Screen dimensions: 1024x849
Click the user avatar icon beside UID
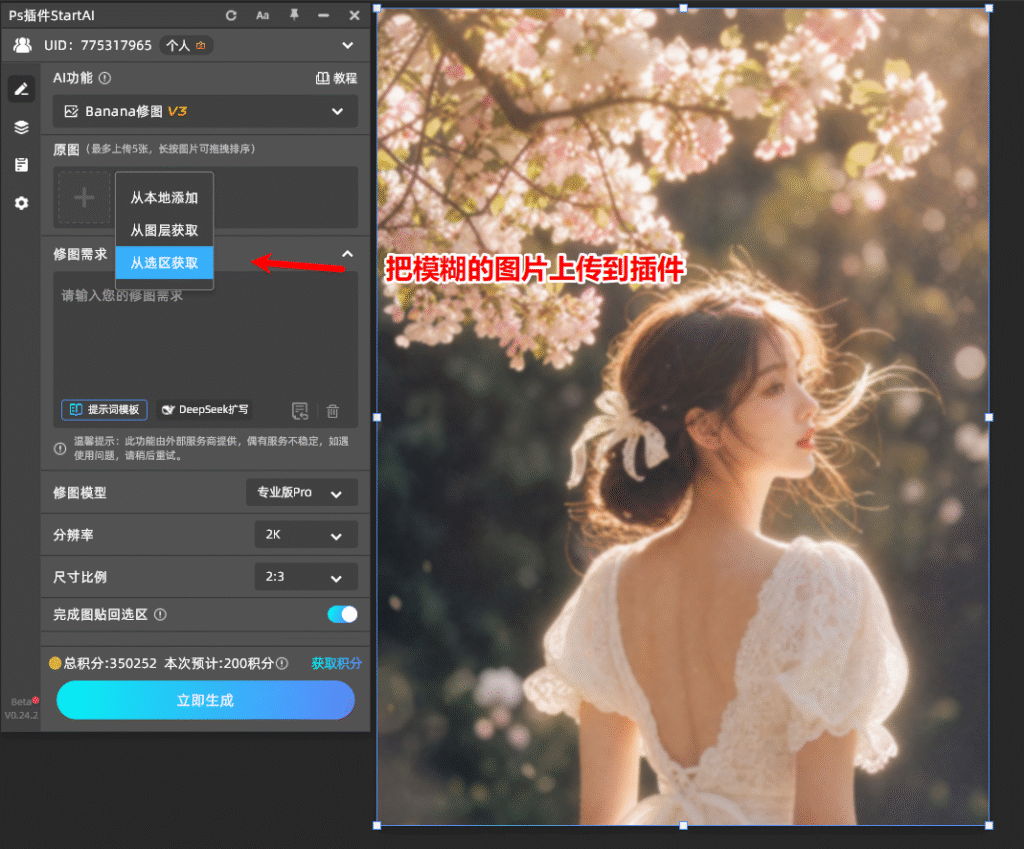click(22, 45)
